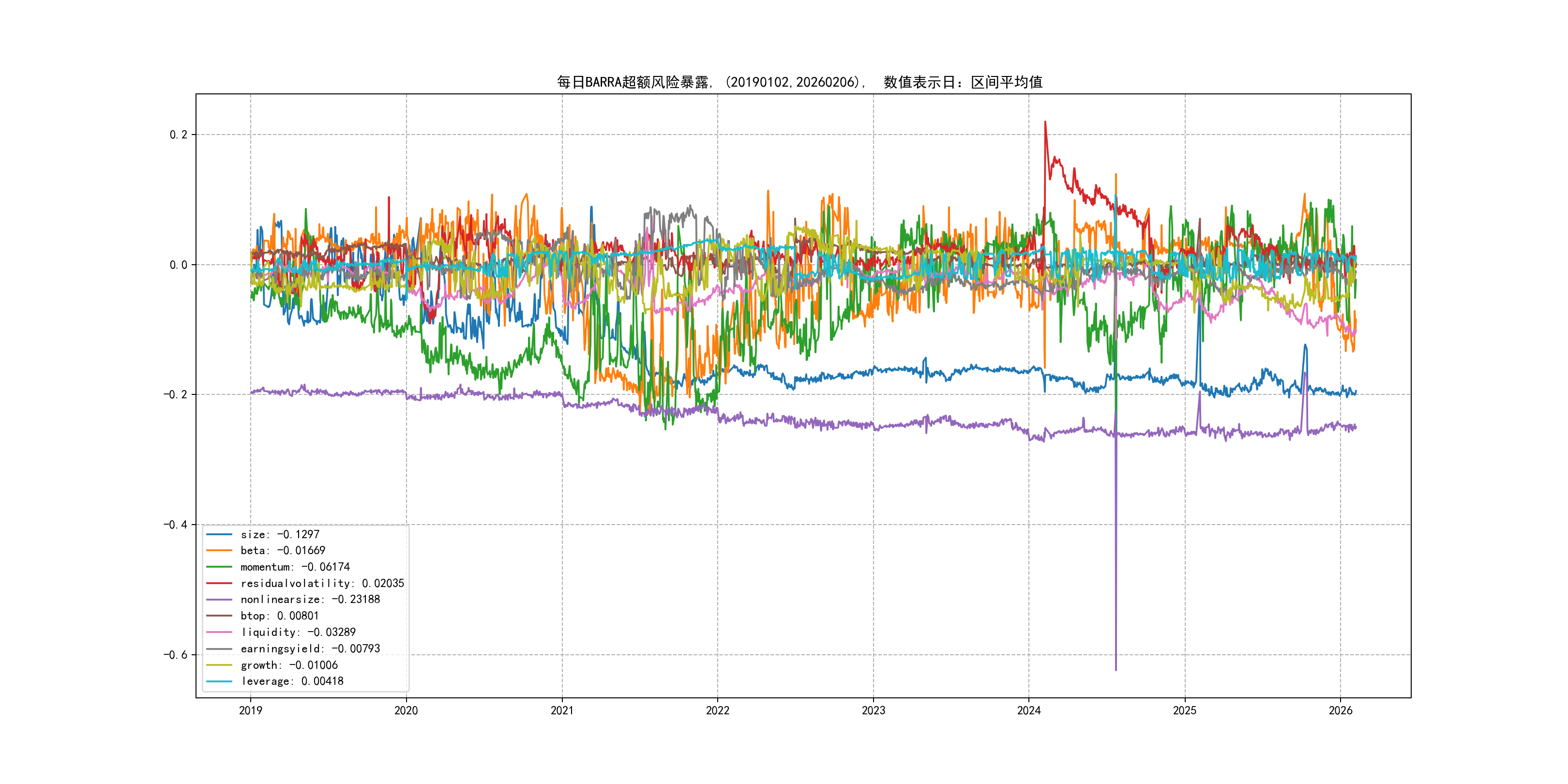Click the purple nonlinearsize line sample in legend
The image size is (1568, 784).
point(219,600)
